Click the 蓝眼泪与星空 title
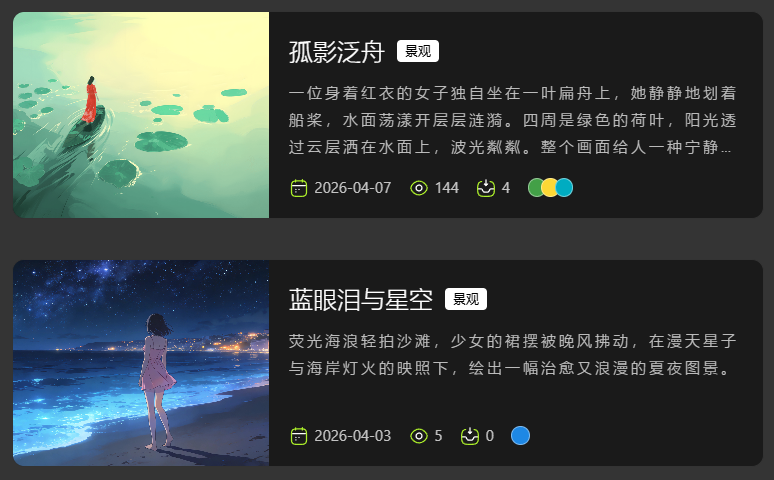The image size is (774, 480). click(x=360, y=299)
